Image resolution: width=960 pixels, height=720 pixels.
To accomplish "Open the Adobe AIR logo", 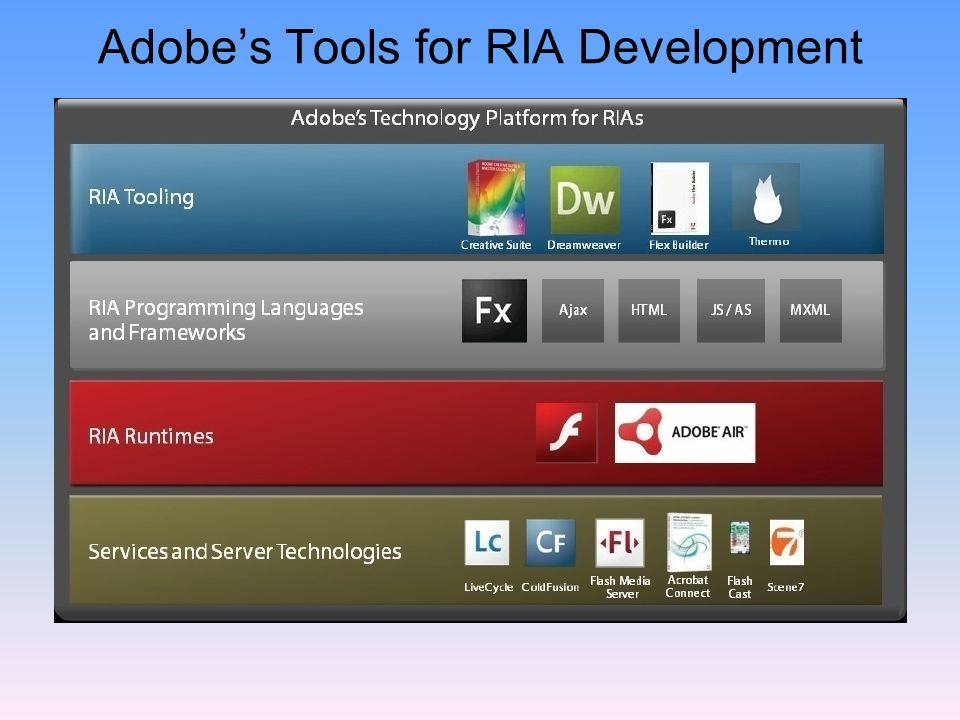I will click(x=685, y=433).
